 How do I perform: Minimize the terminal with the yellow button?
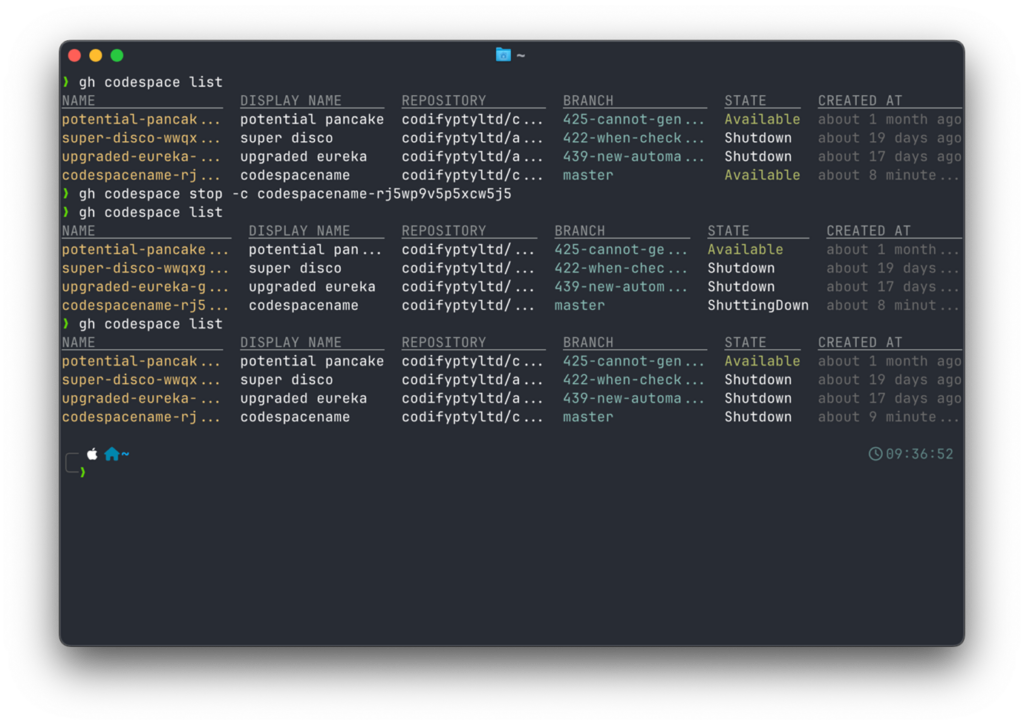[96, 56]
